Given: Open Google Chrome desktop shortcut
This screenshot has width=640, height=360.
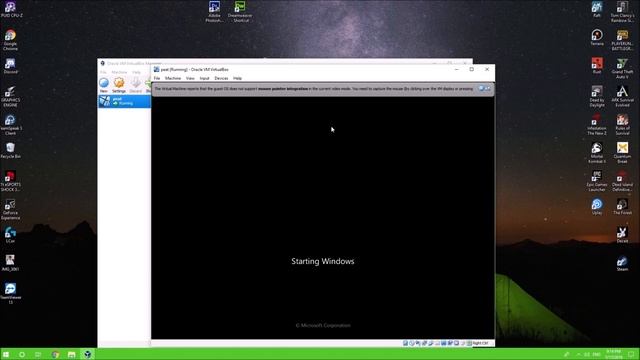Looking at the screenshot, I should tap(10, 40).
